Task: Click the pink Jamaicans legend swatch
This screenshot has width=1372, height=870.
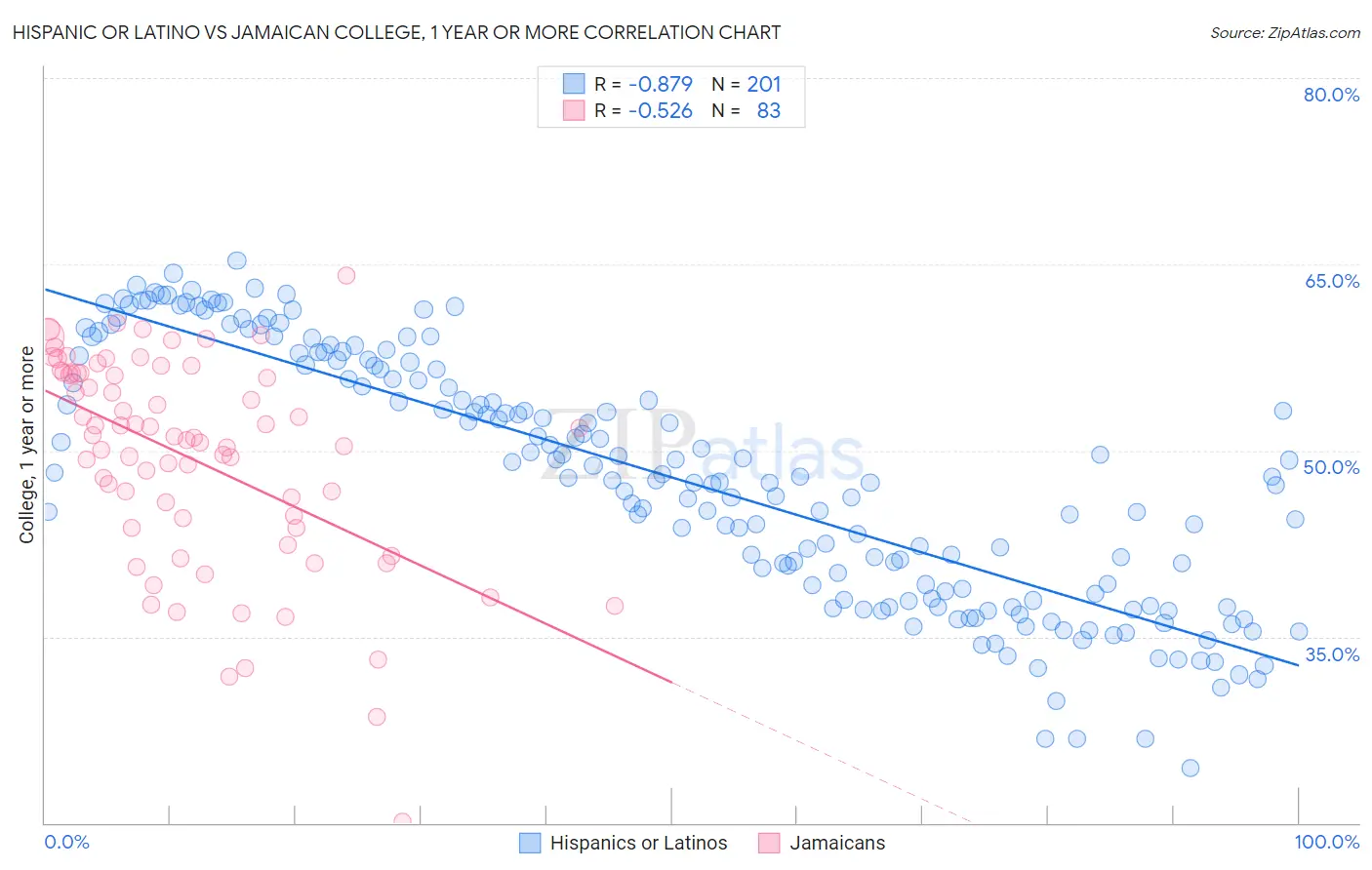Action: click(x=769, y=843)
